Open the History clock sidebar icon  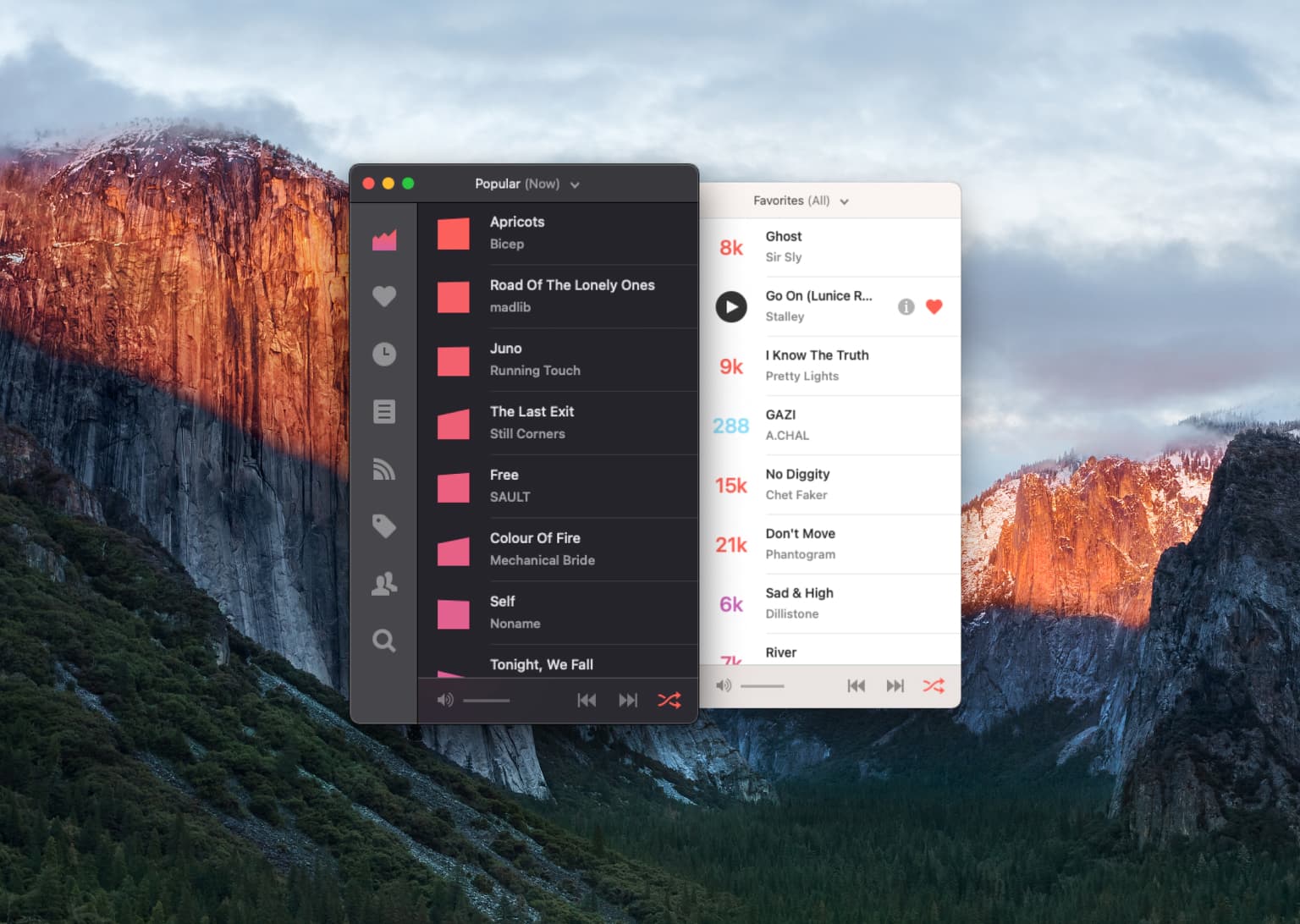[384, 354]
